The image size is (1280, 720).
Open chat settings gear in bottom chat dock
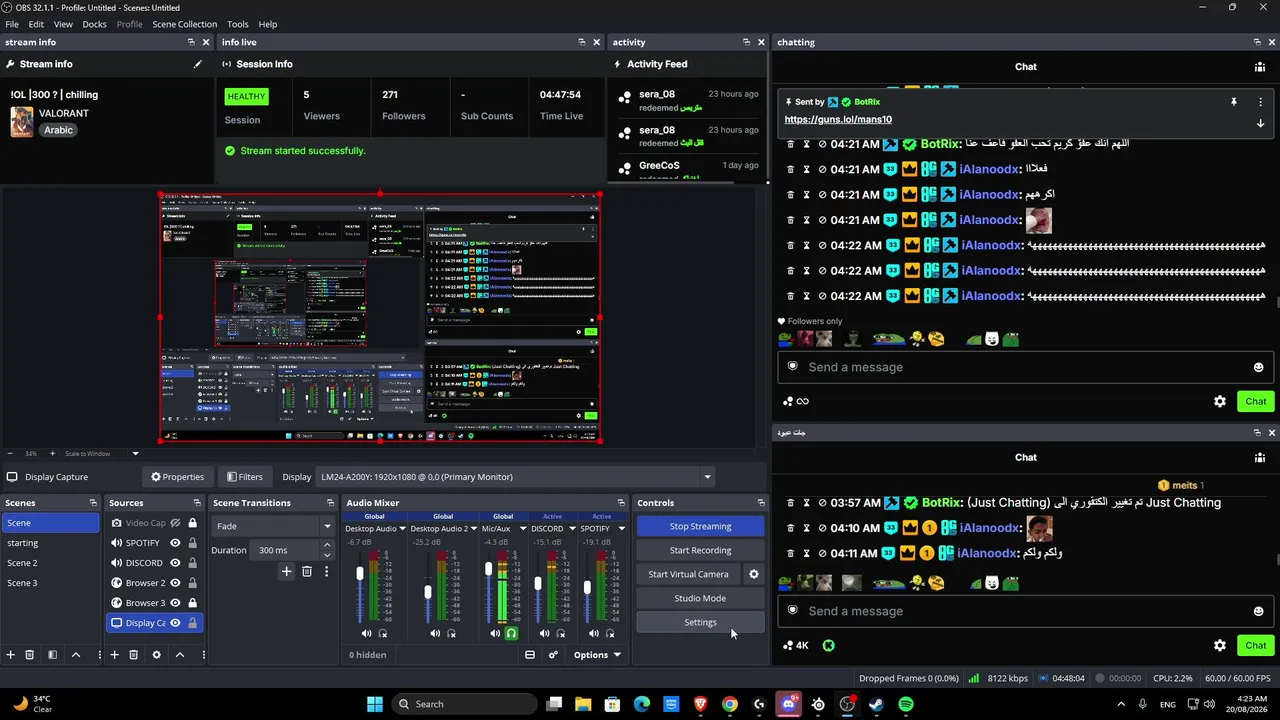[1220, 645]
